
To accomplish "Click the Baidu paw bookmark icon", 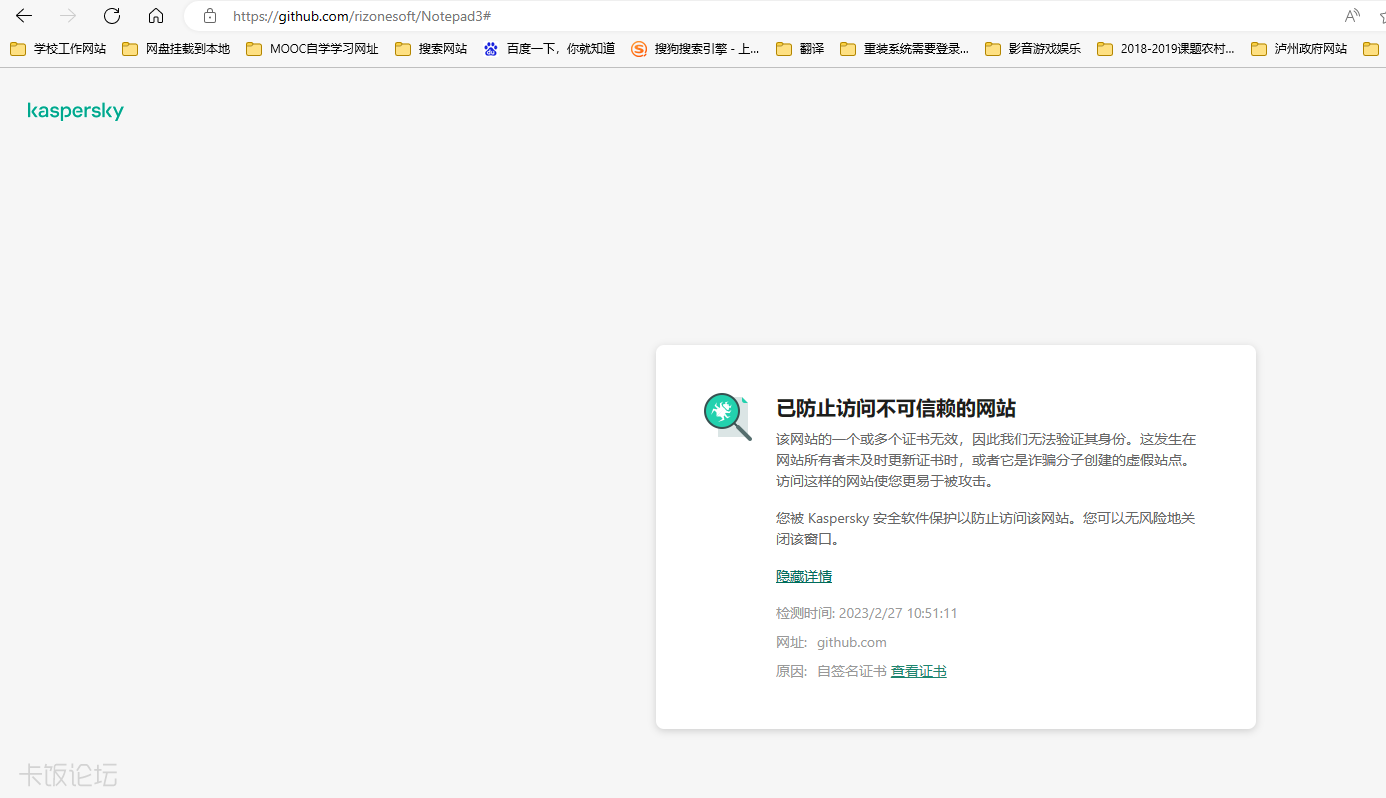I will (x=490, y=48).
